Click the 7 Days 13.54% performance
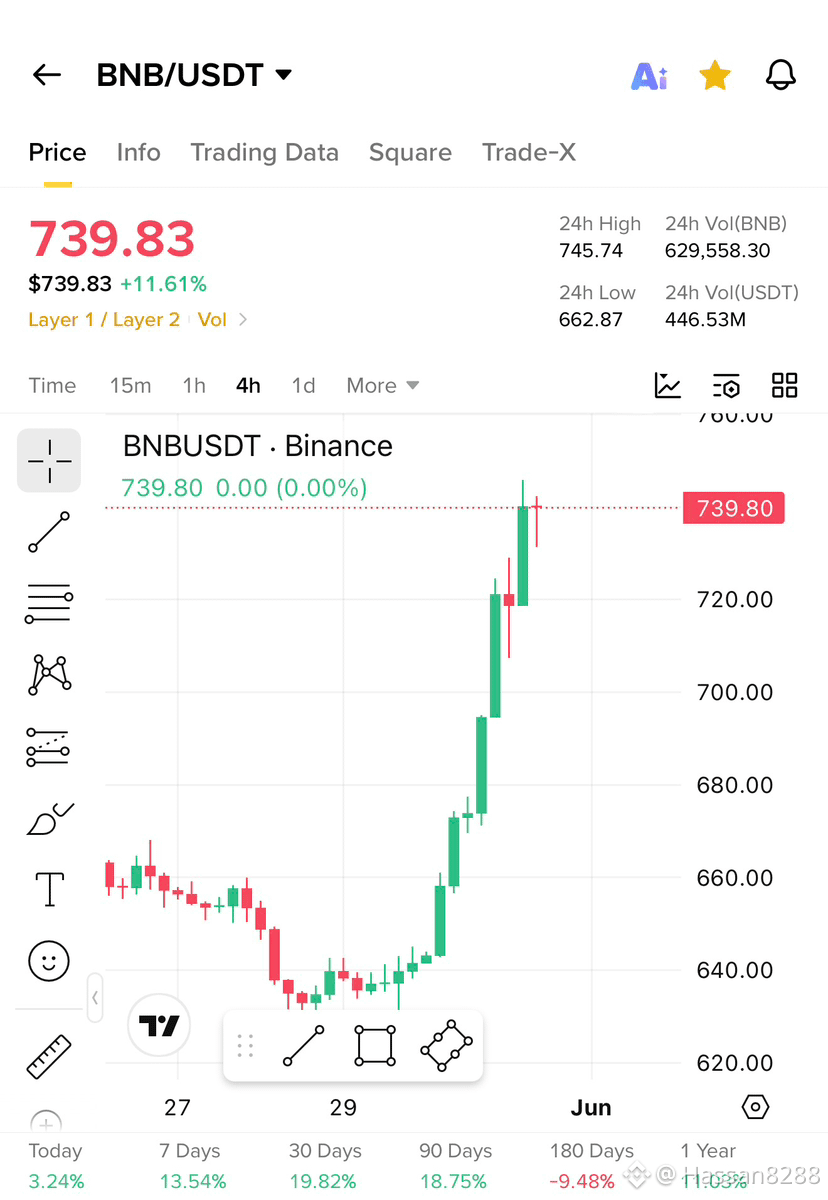 (x=193, y=1166)
